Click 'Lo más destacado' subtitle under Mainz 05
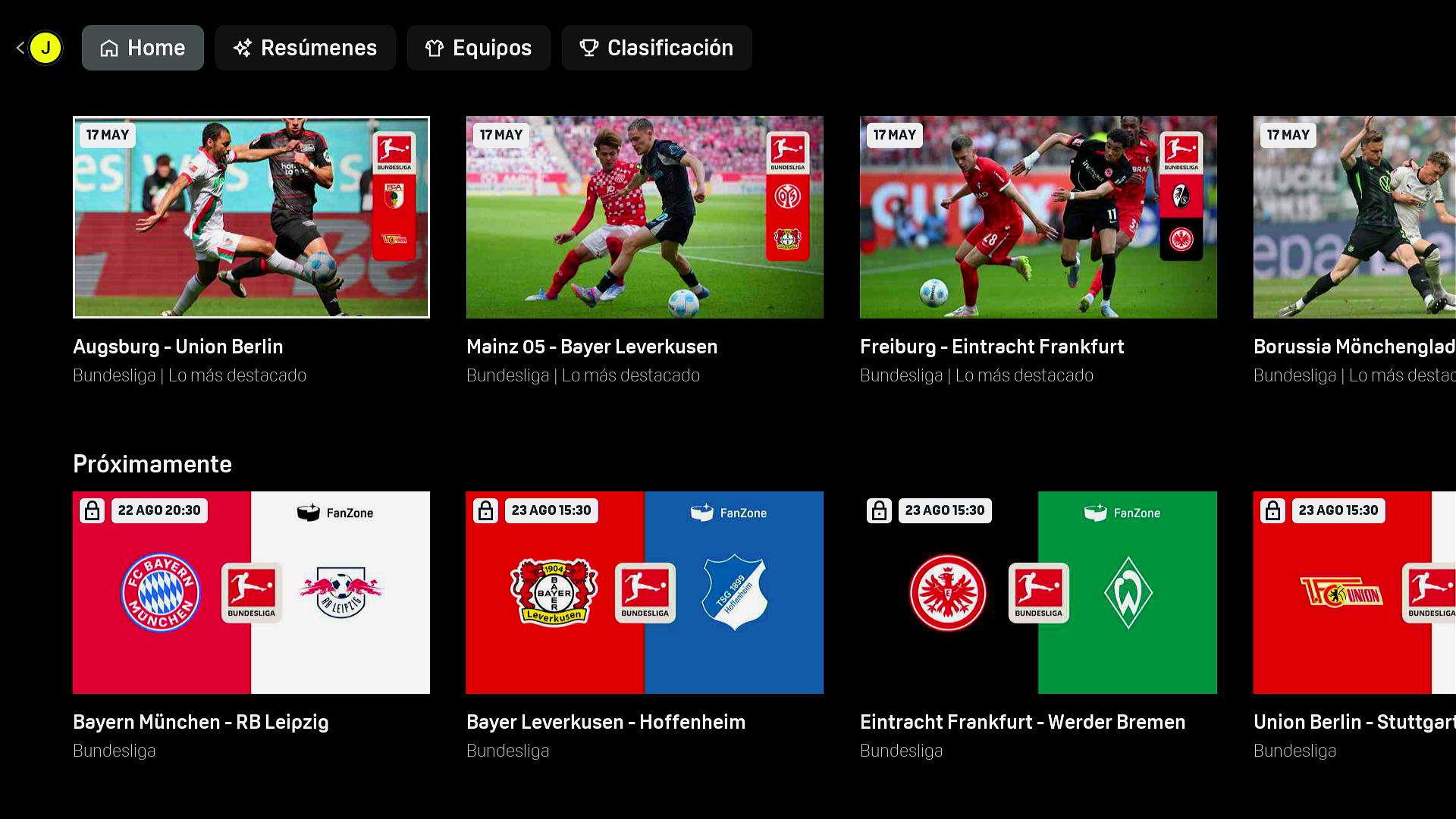 tap(631, 375)
